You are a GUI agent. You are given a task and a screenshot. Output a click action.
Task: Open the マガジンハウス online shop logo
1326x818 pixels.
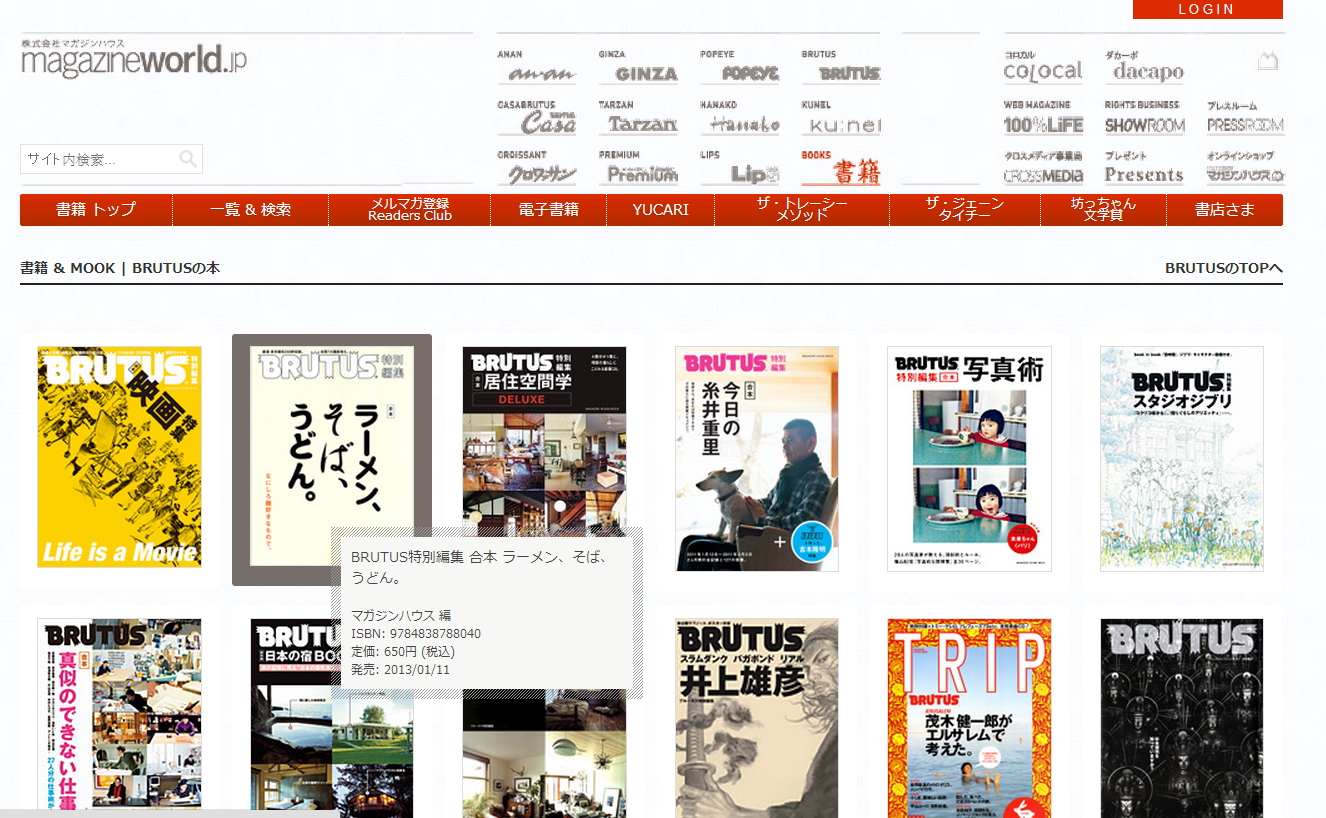tap(1245, 168)
